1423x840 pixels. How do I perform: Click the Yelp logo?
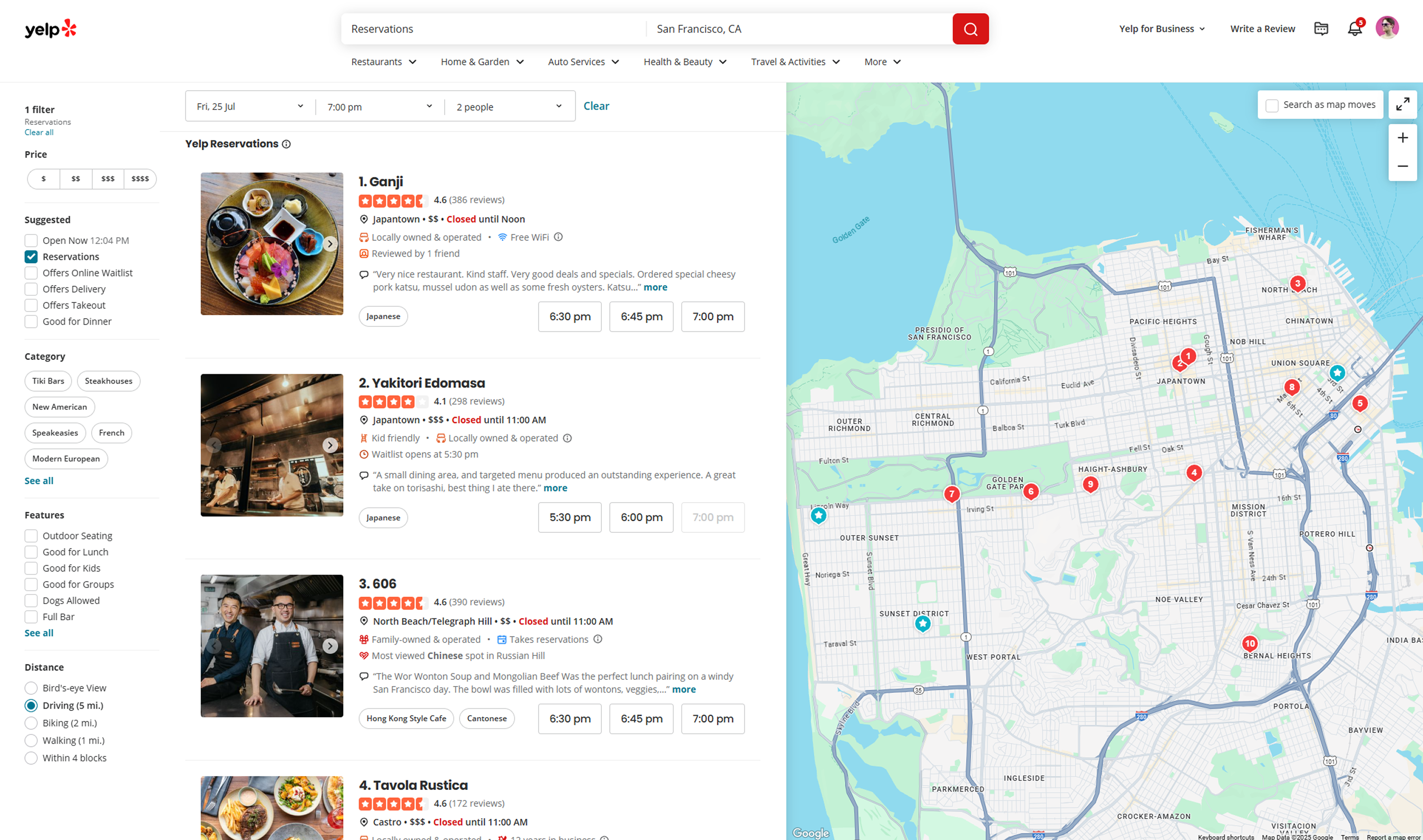51,28
